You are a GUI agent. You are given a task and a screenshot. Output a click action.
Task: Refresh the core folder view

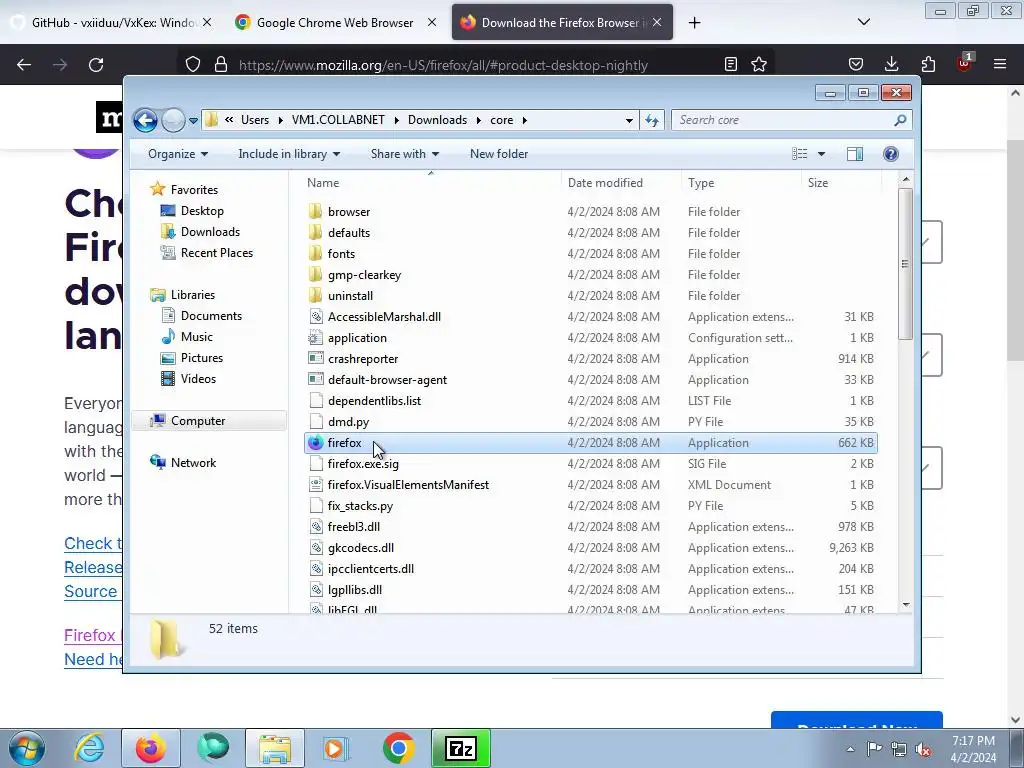pyautogui.click(x=652, y=120)
